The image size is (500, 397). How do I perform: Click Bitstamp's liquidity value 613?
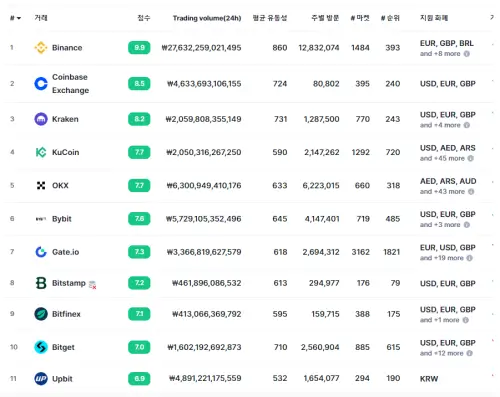(280, 283)
